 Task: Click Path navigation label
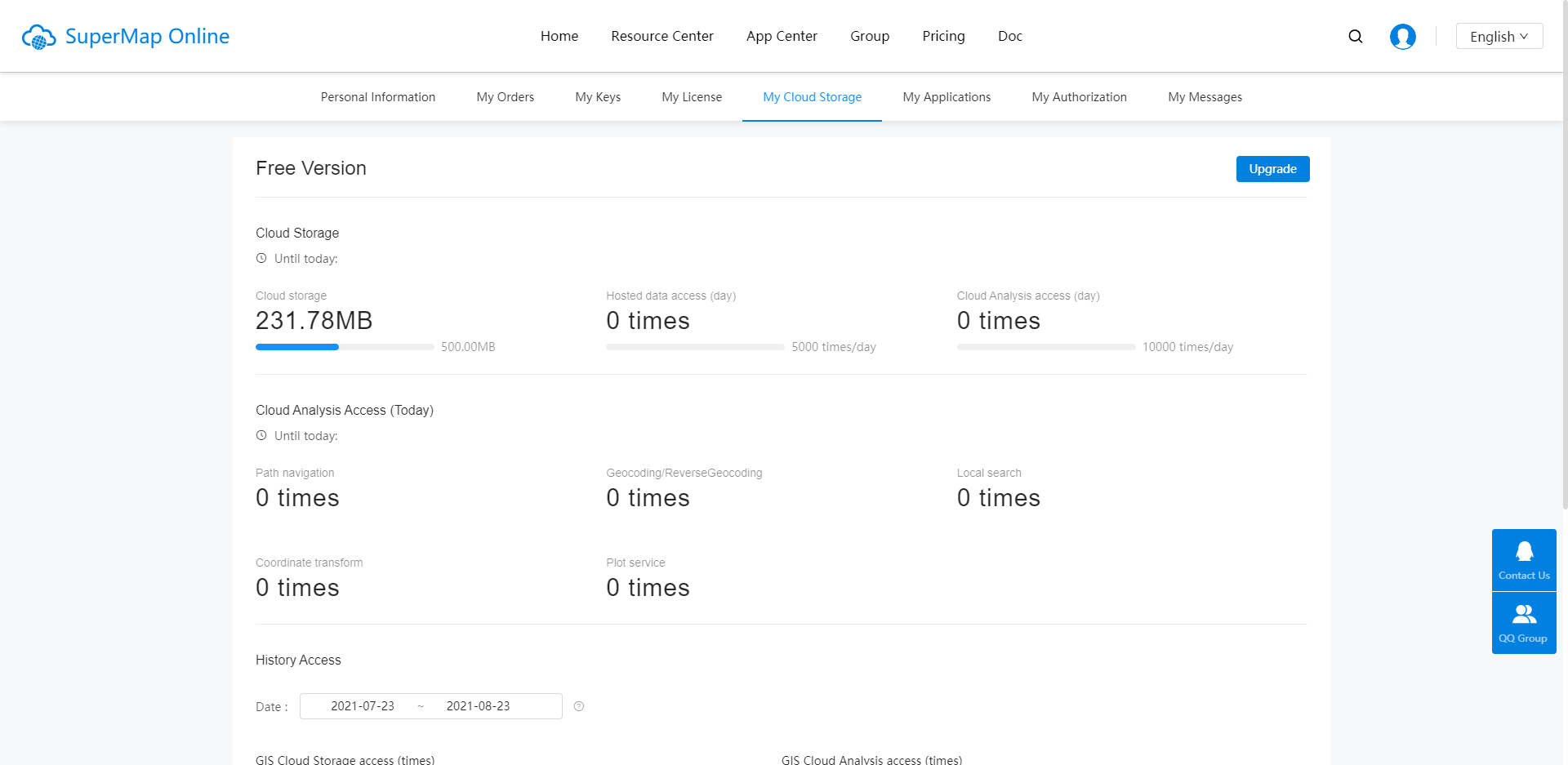295,473
